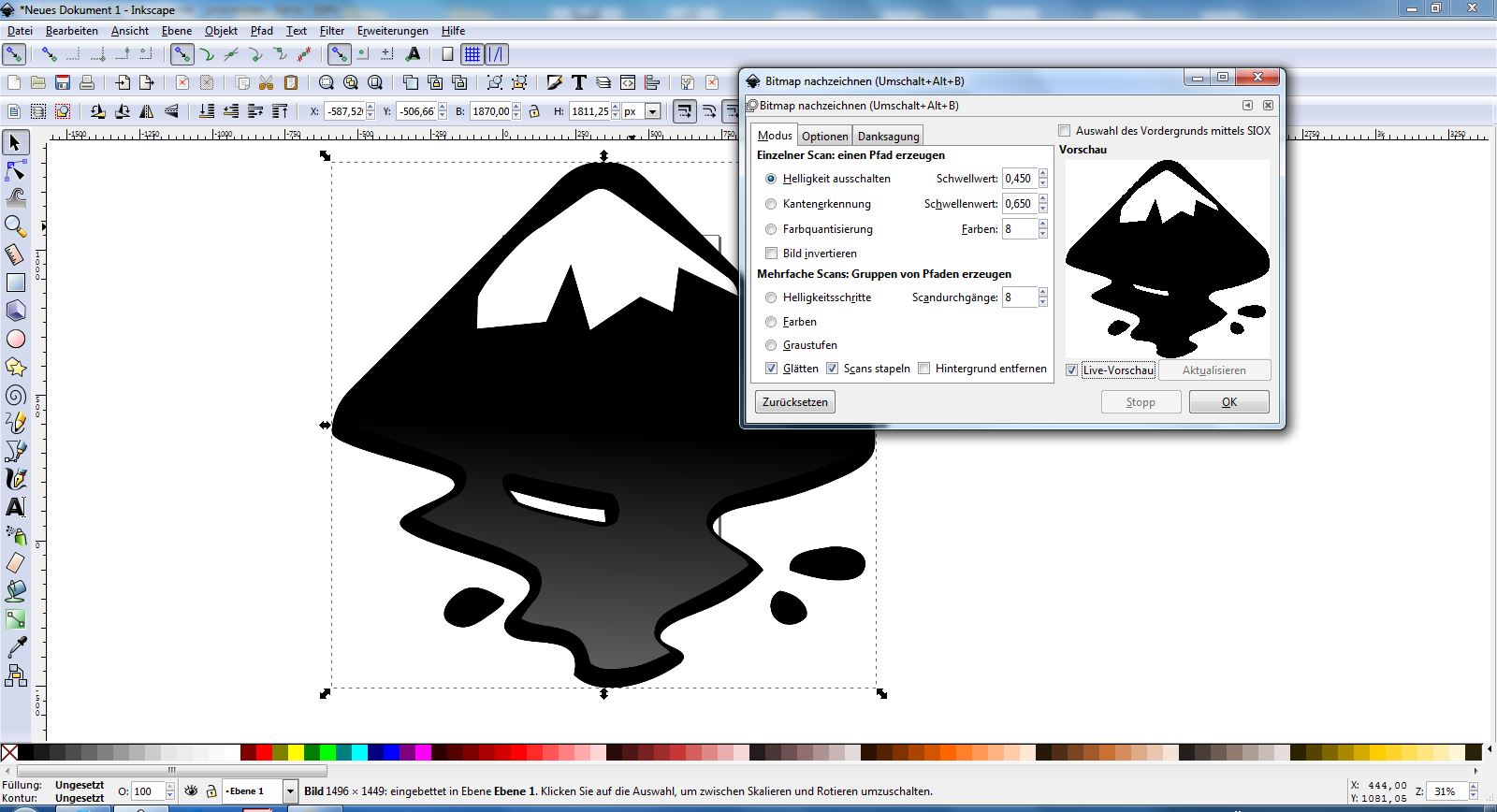Open the Pfad menu
The image size is (1497, 812).
pos(261,31)
